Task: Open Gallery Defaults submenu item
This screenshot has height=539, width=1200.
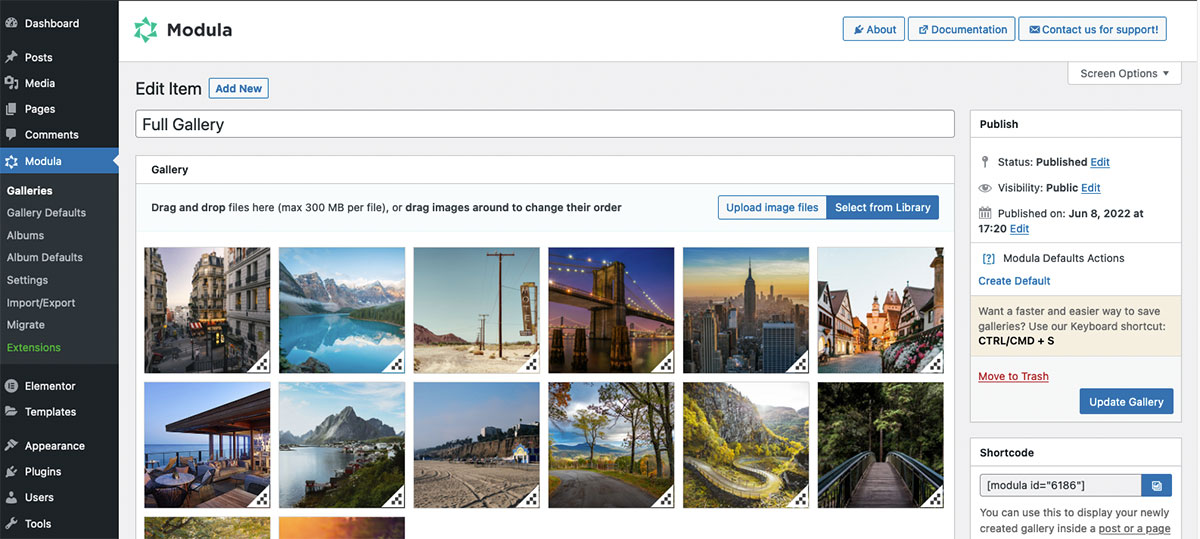Action: 46,212
